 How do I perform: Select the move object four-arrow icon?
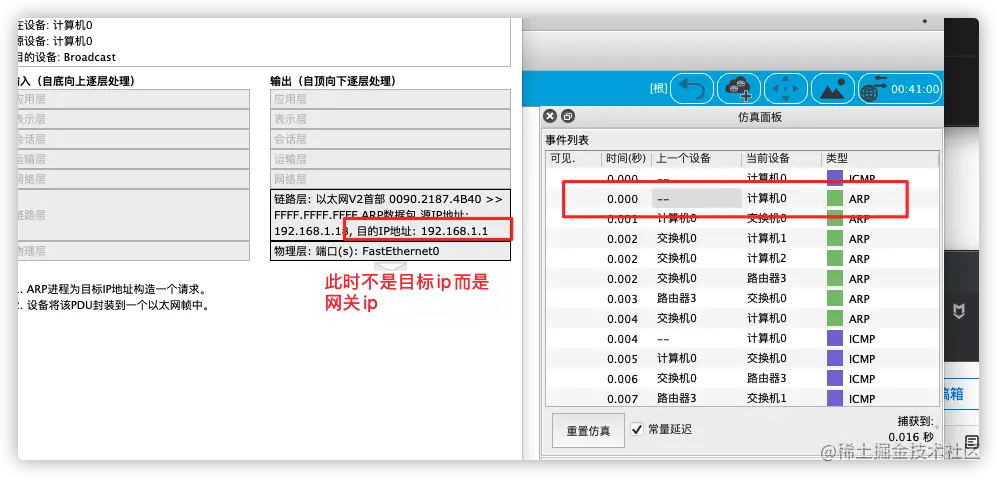pyautogui.click(x=785, y=89)
